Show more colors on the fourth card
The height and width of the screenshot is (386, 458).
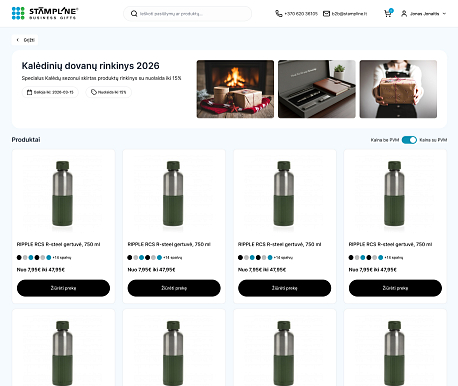[394, 258]
